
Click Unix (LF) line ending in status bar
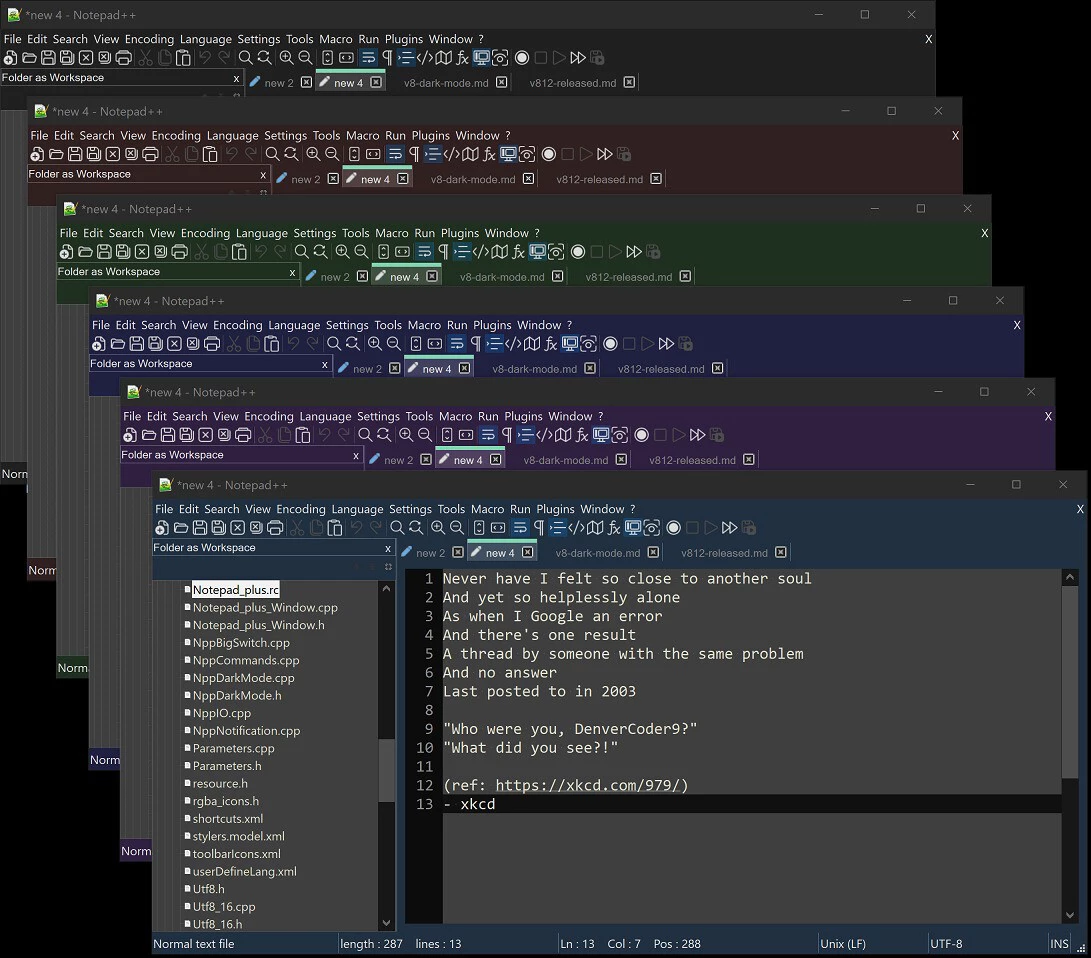tap(842, 944)
